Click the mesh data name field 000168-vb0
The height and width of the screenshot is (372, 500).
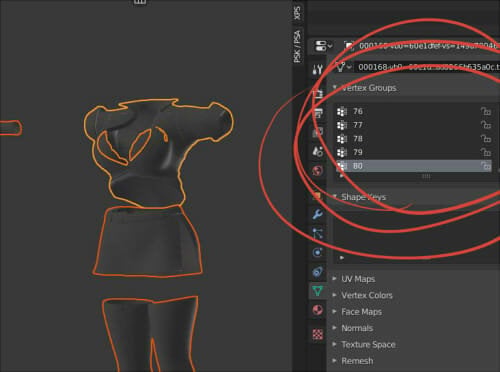click(427, 67)
